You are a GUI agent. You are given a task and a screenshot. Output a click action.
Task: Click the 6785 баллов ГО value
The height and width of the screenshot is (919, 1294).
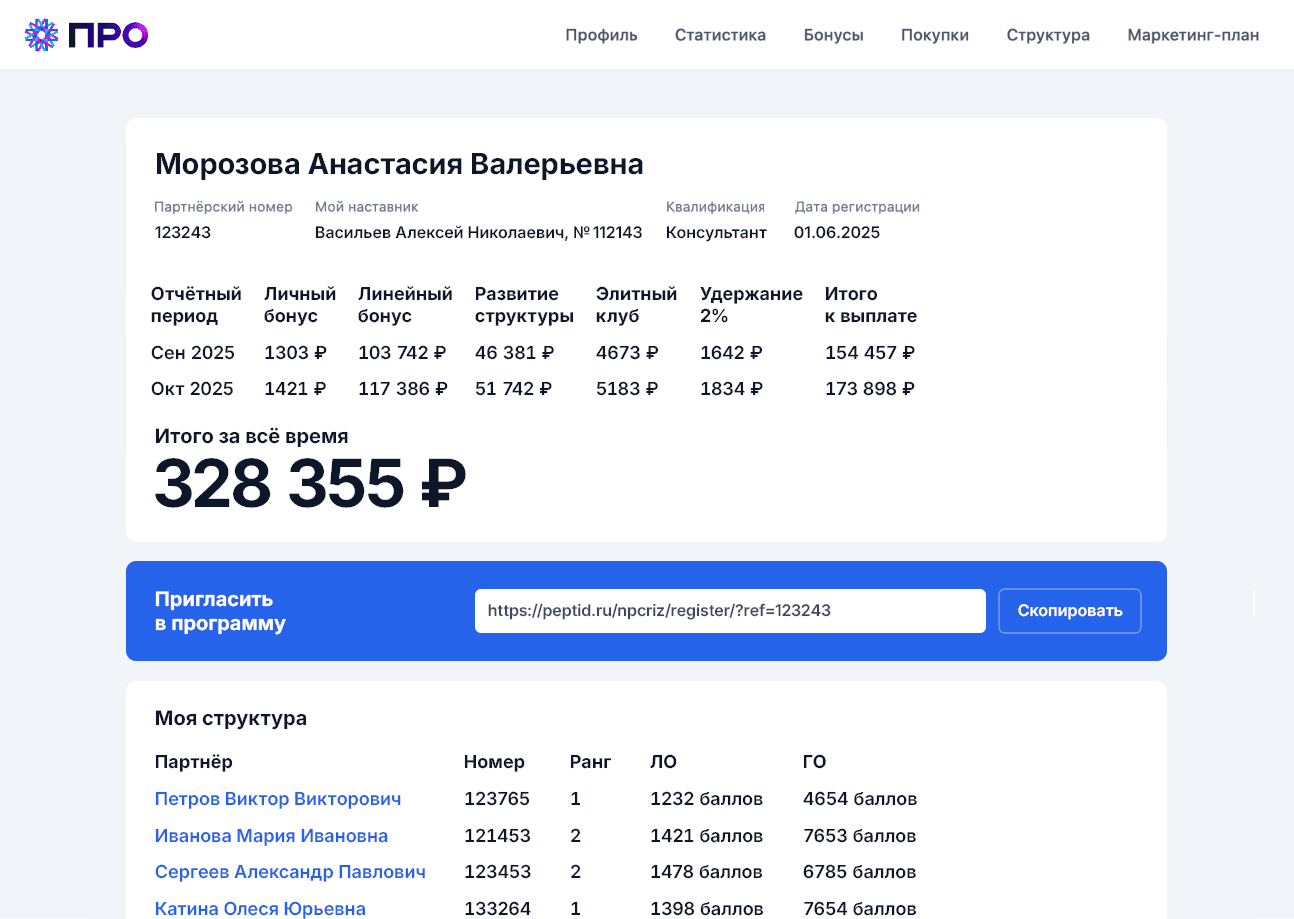coord(860,872)
